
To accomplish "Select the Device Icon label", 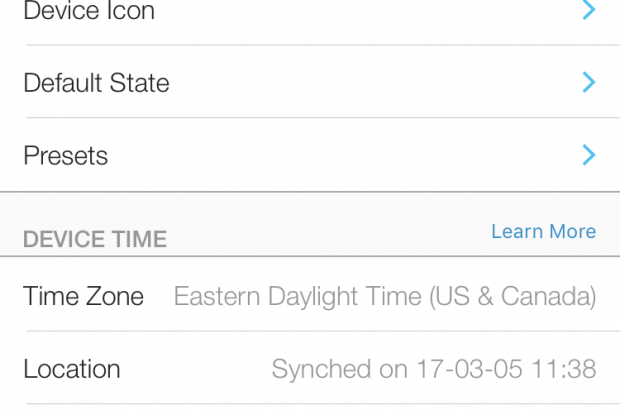I will pos(89,11).
